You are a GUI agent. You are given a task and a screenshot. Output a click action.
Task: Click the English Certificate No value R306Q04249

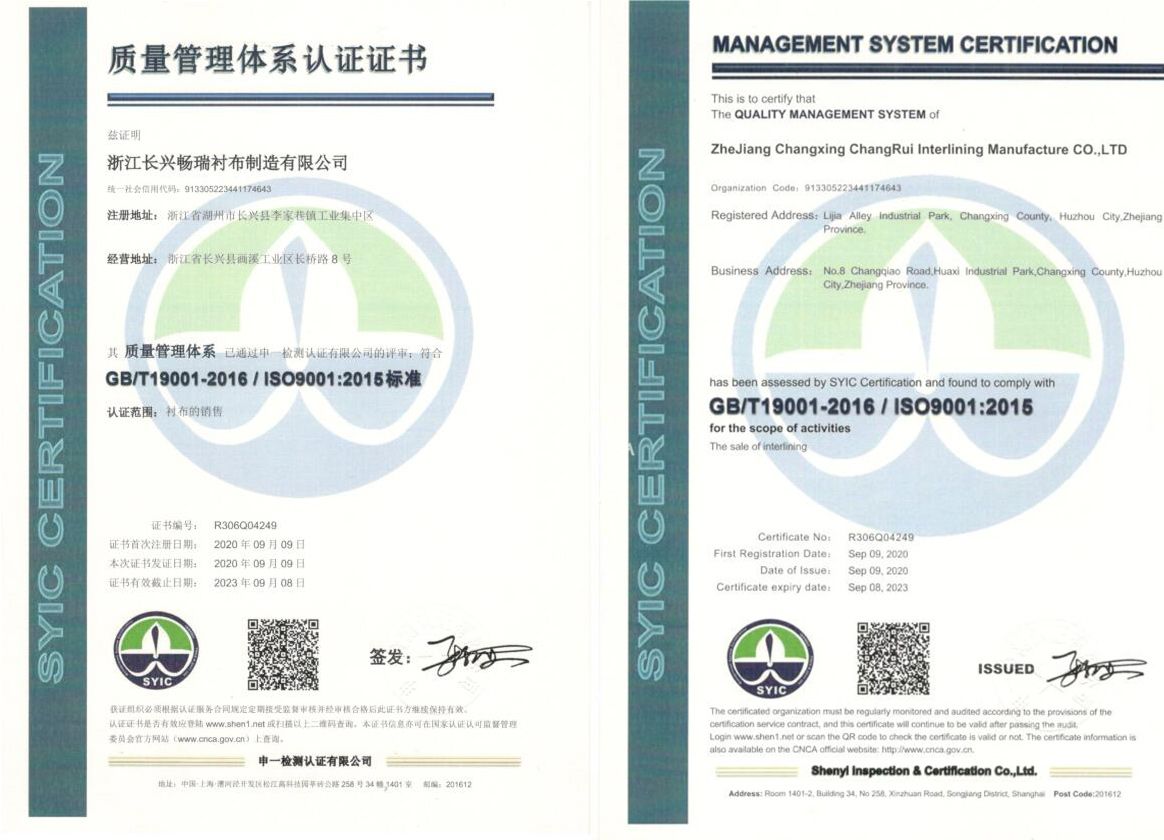click(x=880, y=537)
